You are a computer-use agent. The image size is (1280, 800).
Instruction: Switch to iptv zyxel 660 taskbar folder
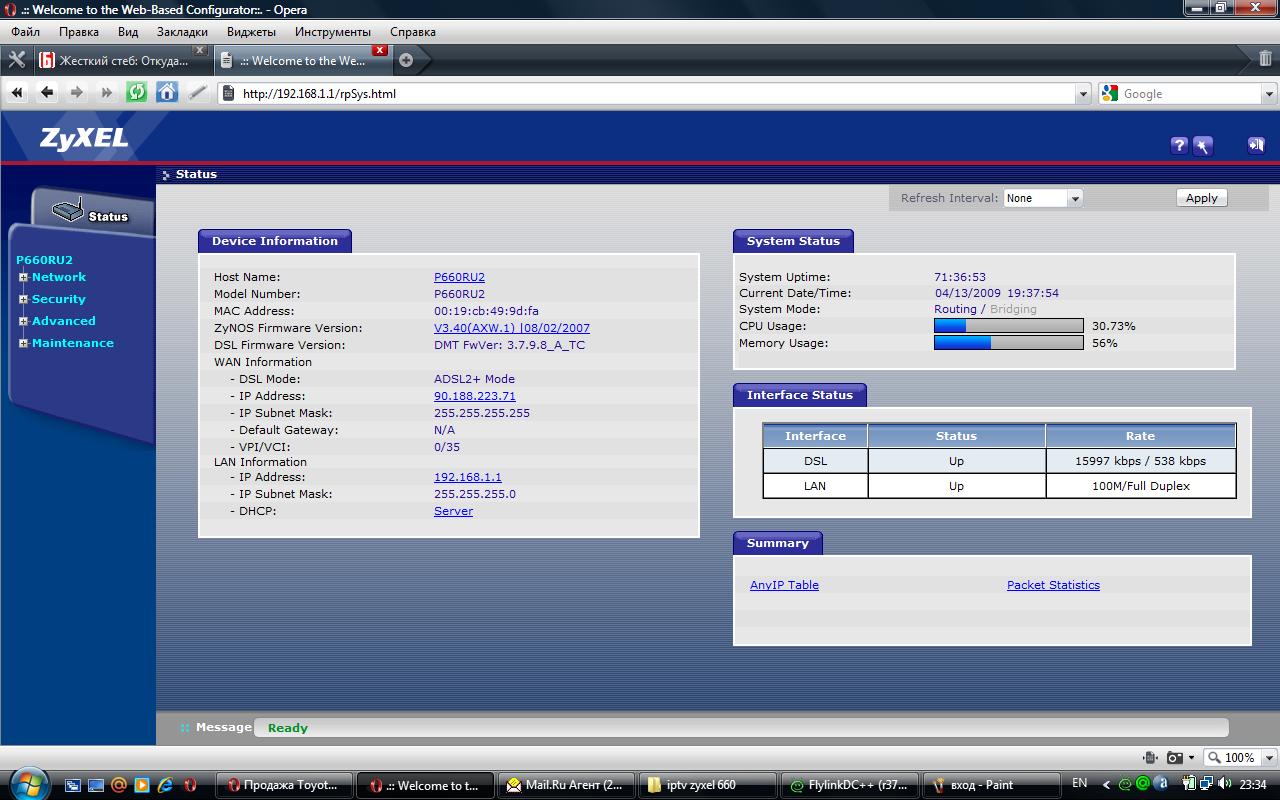[x=709, y=785]
